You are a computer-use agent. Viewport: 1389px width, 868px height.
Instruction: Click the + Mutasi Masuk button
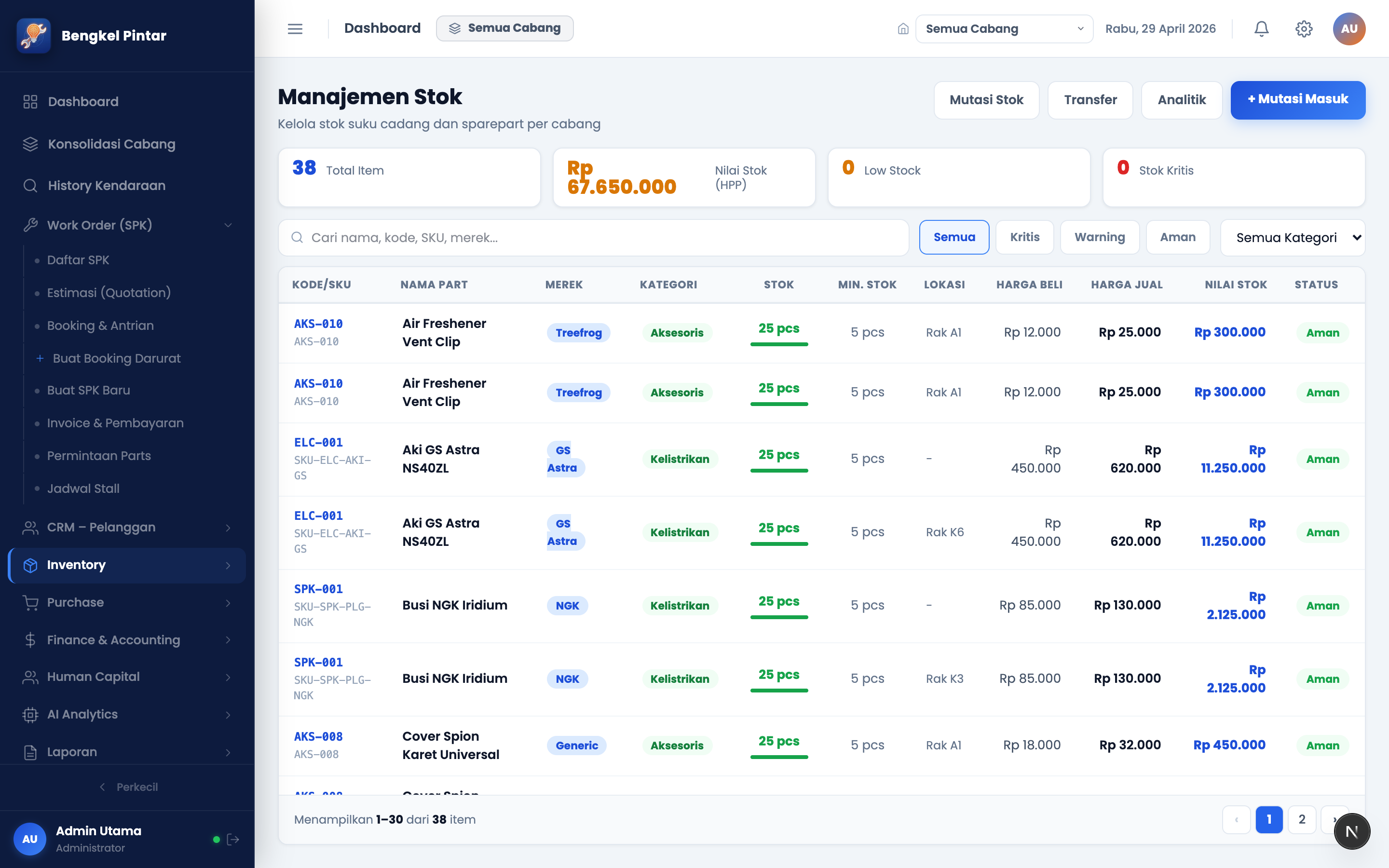click(x=1298, y=99)
